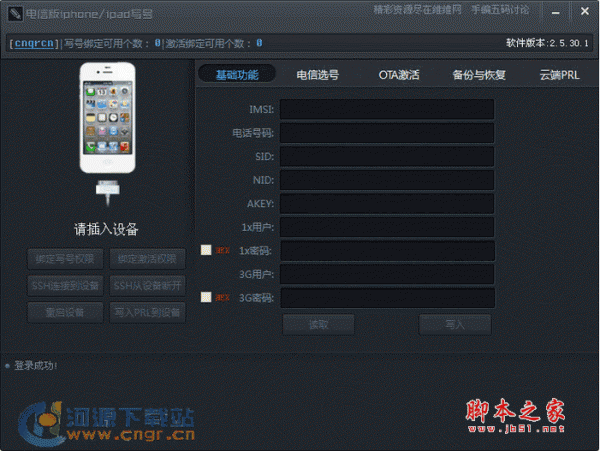Toggle the HEX checkbox beside 1x密码
600x451 pixels.
(x=206, y=250)
